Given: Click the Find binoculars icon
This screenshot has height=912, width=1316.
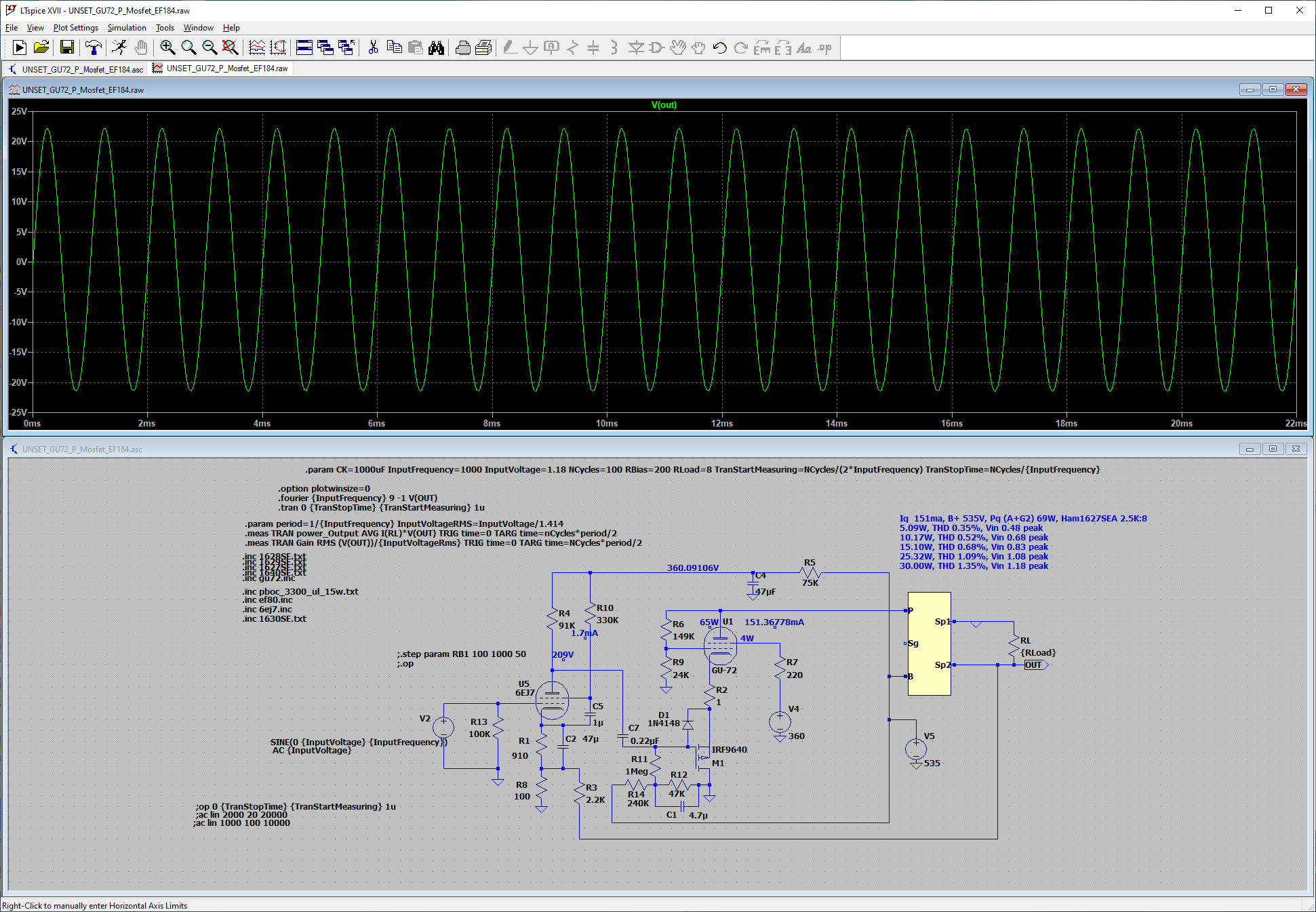Looking at the screenshot, I should [x=436, y=47].
